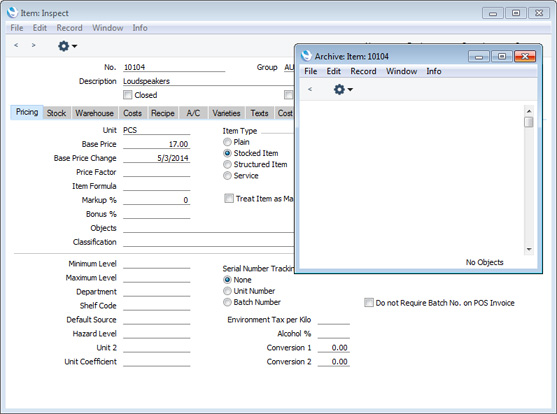This screenshot has width=557, height=414.
Task: Open the gear operations menu in Item window
Action: click(64, 46)
